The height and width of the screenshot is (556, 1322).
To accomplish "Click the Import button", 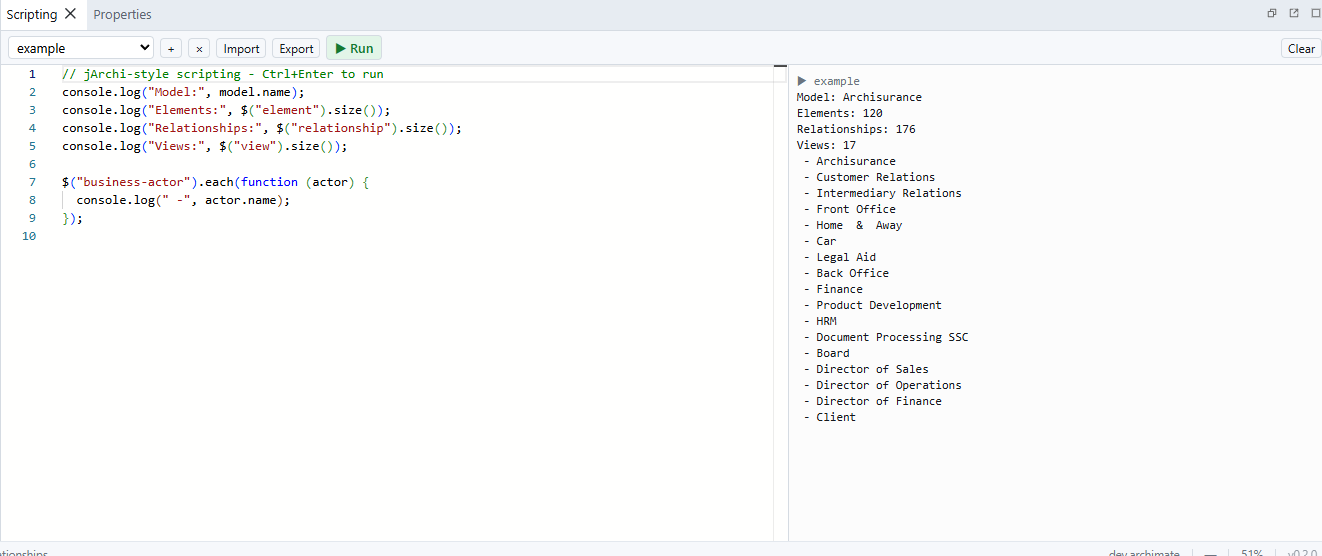I will (x=241, y=48).
